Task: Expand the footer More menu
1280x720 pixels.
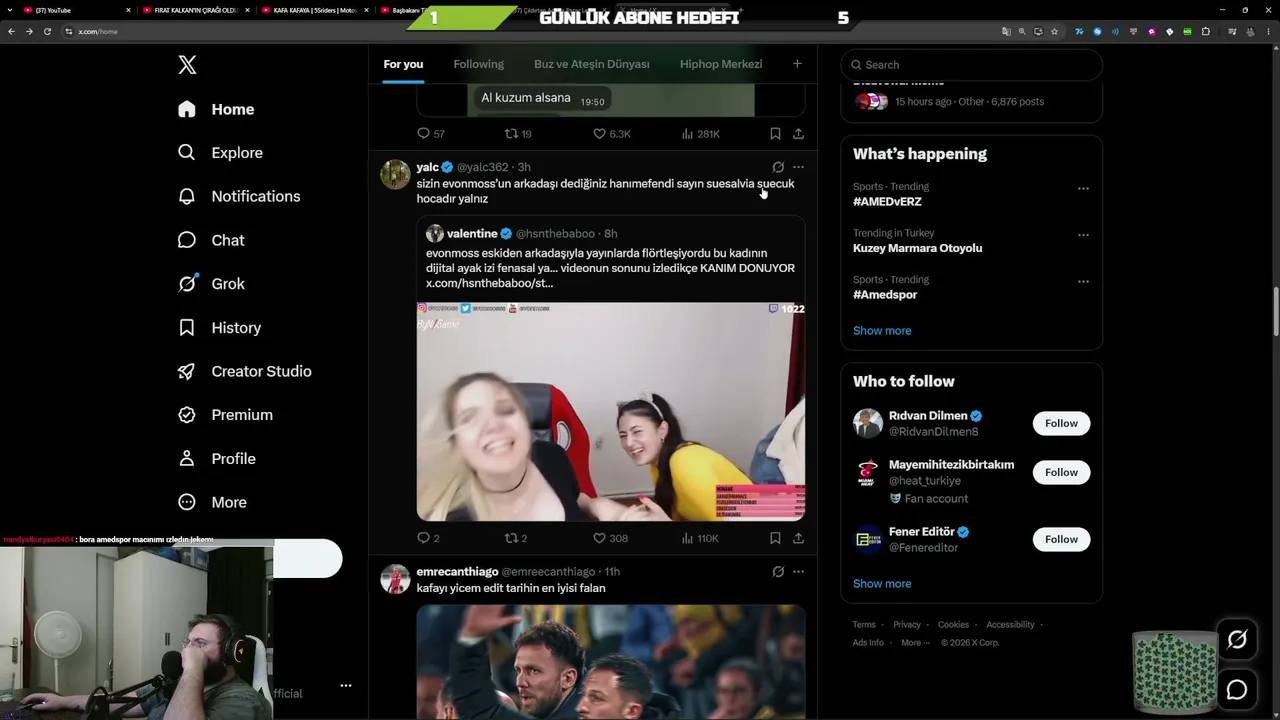Action: coord(915,643)
